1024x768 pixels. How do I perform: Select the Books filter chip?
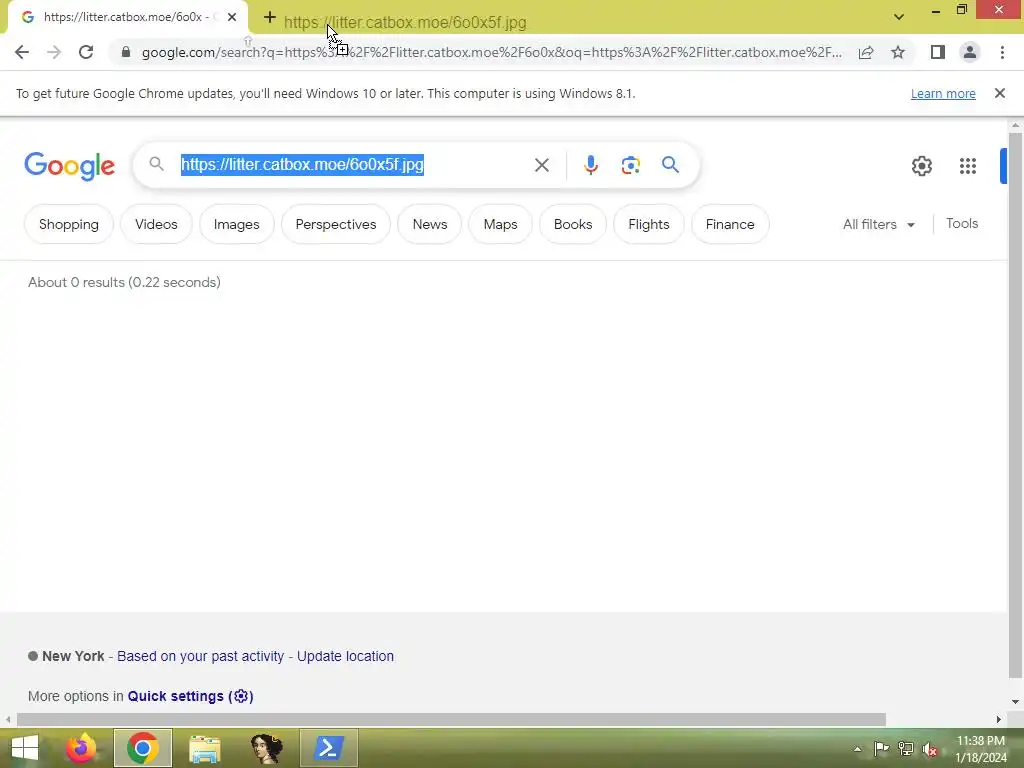click(573, 224)
